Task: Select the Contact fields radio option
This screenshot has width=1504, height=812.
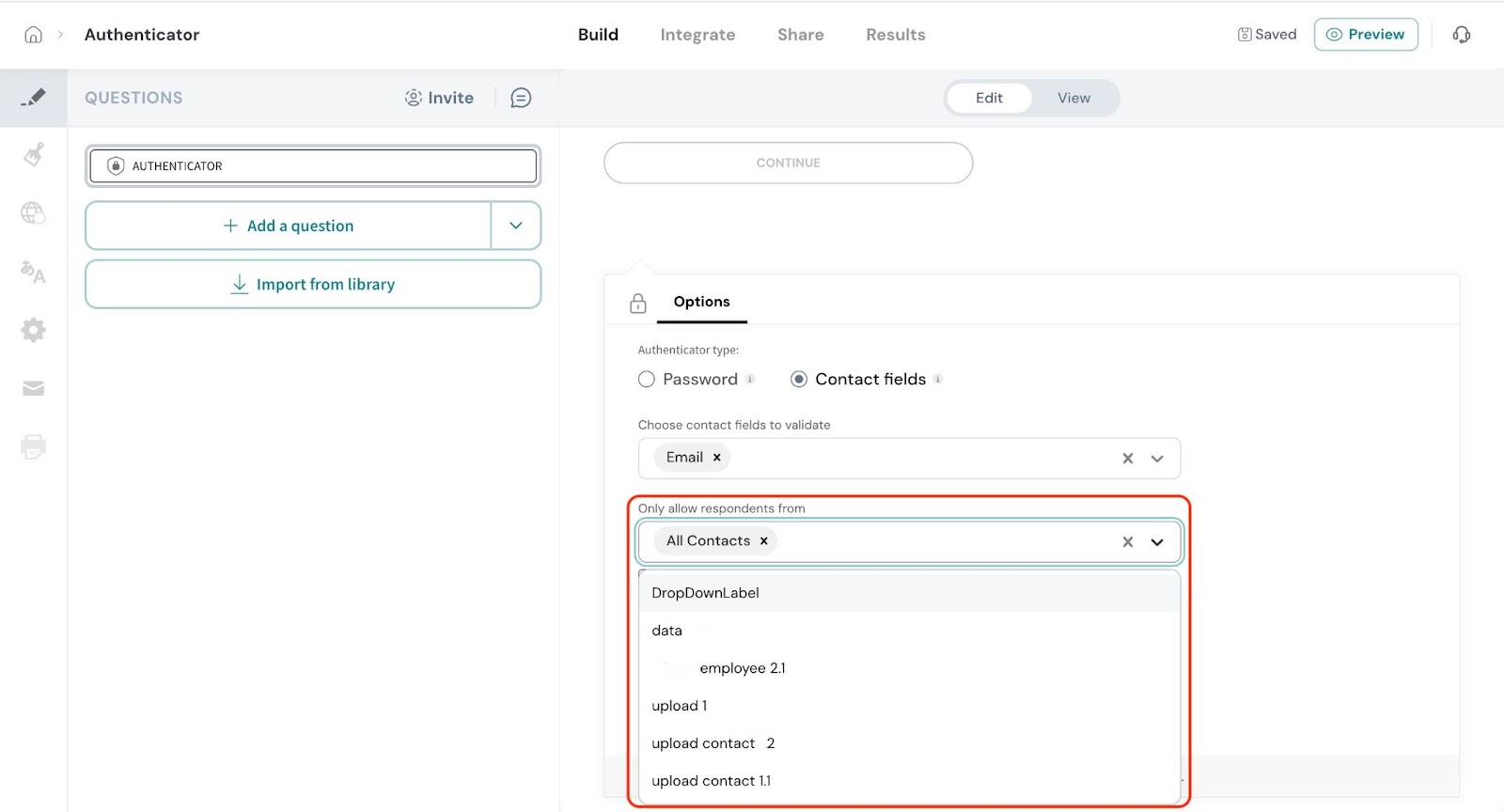Action: coord(799,380)
